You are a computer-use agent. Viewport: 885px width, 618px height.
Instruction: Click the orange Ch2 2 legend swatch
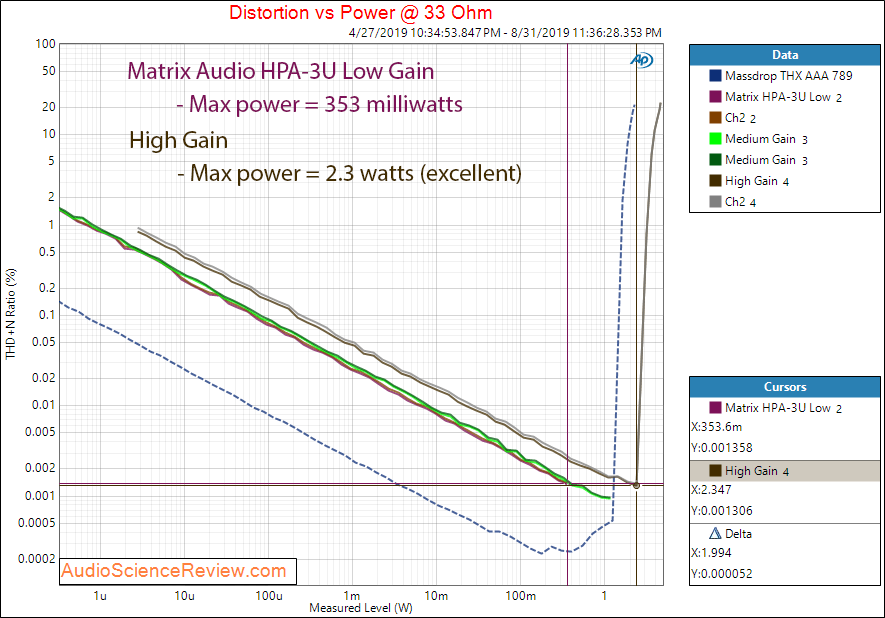[715, 117]
